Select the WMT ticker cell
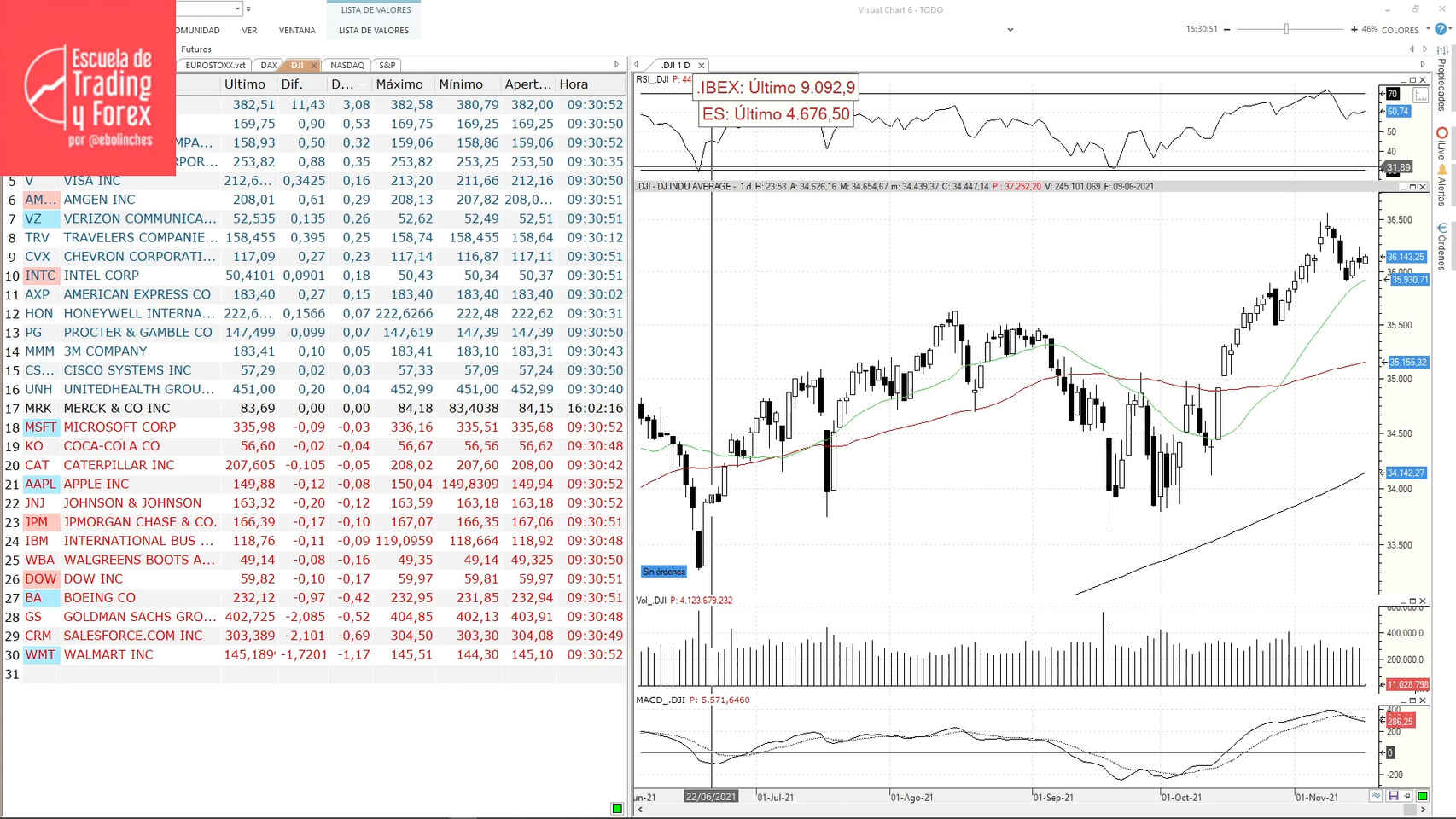1456x819 pixels. 40,655
